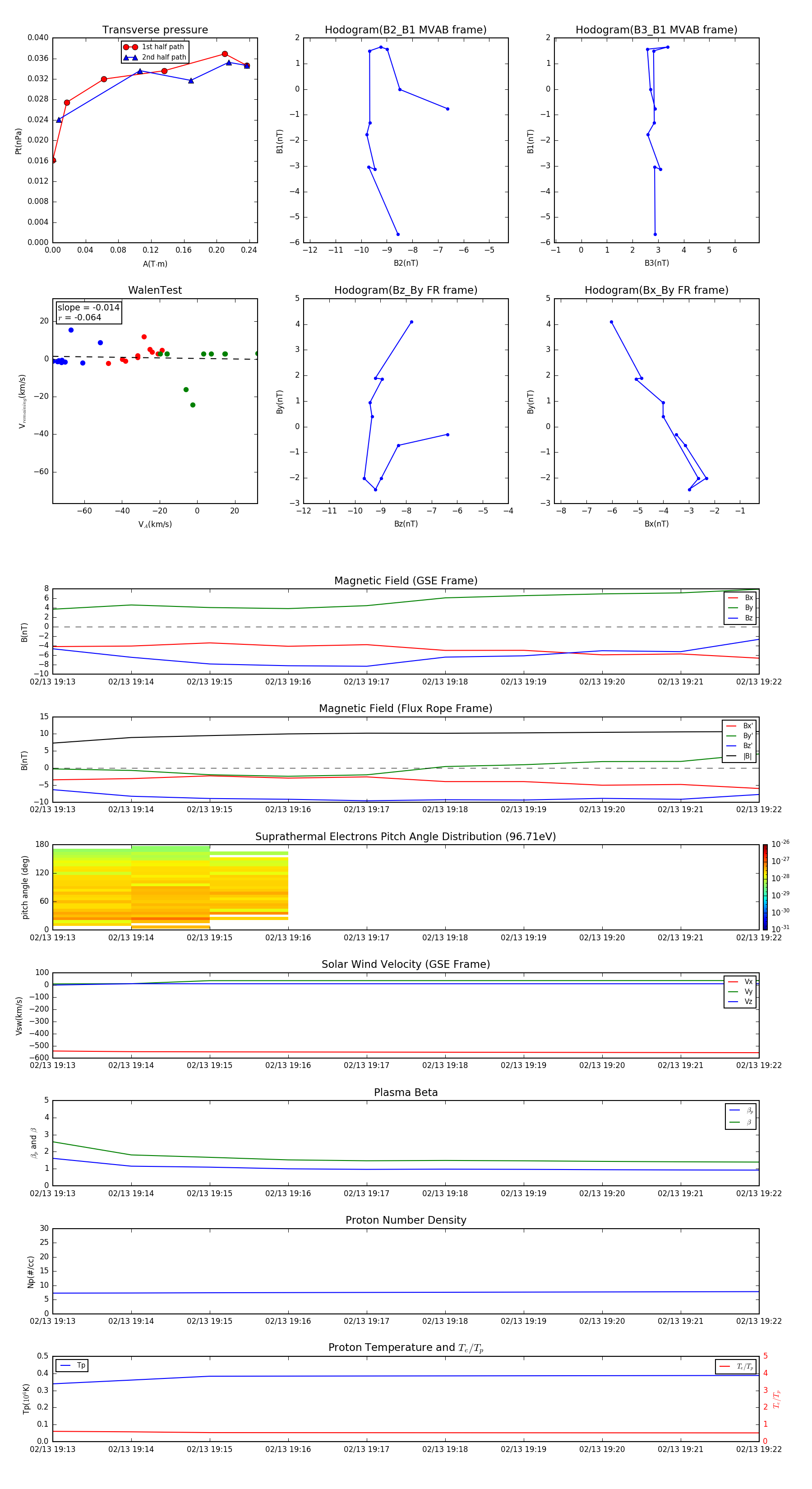Click the 'Bx(nT)' x-axis label
The height and width of the screenshot is (1489, 812).
click(656, 524)
